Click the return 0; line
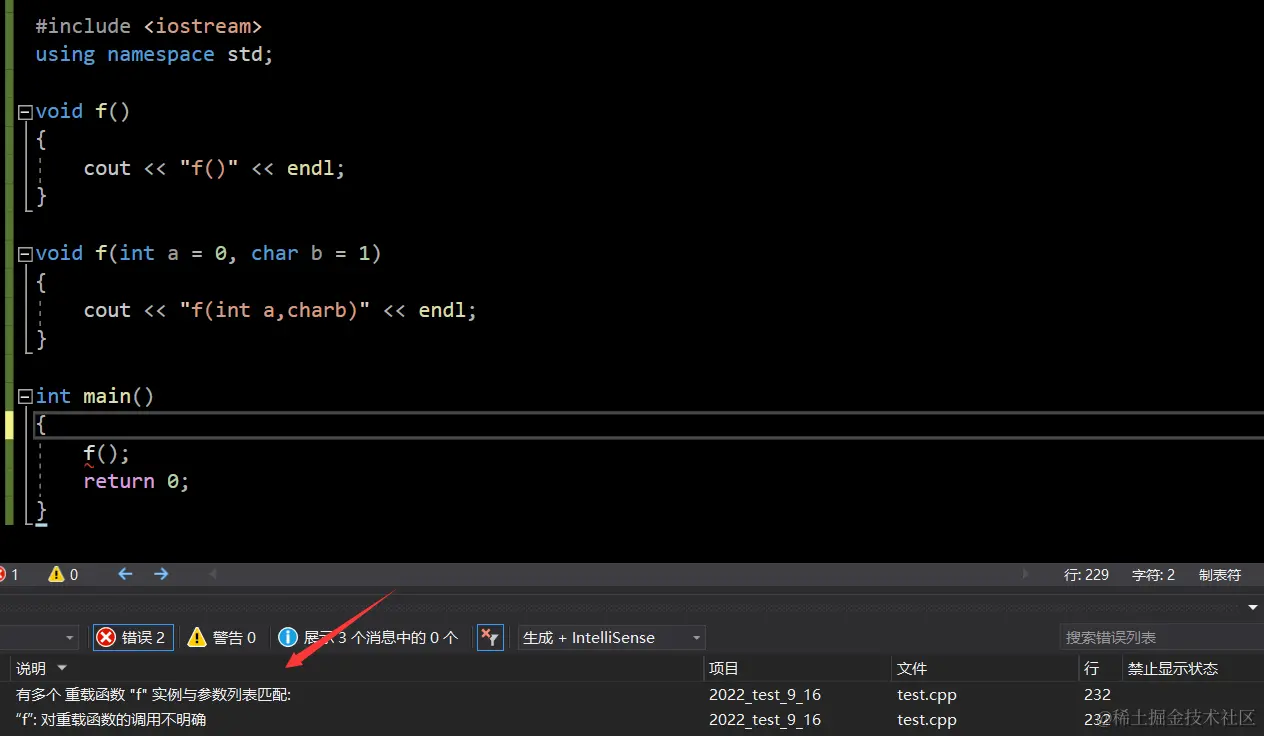This screenshot has width=1264, height=736. (x=136, y=481)
